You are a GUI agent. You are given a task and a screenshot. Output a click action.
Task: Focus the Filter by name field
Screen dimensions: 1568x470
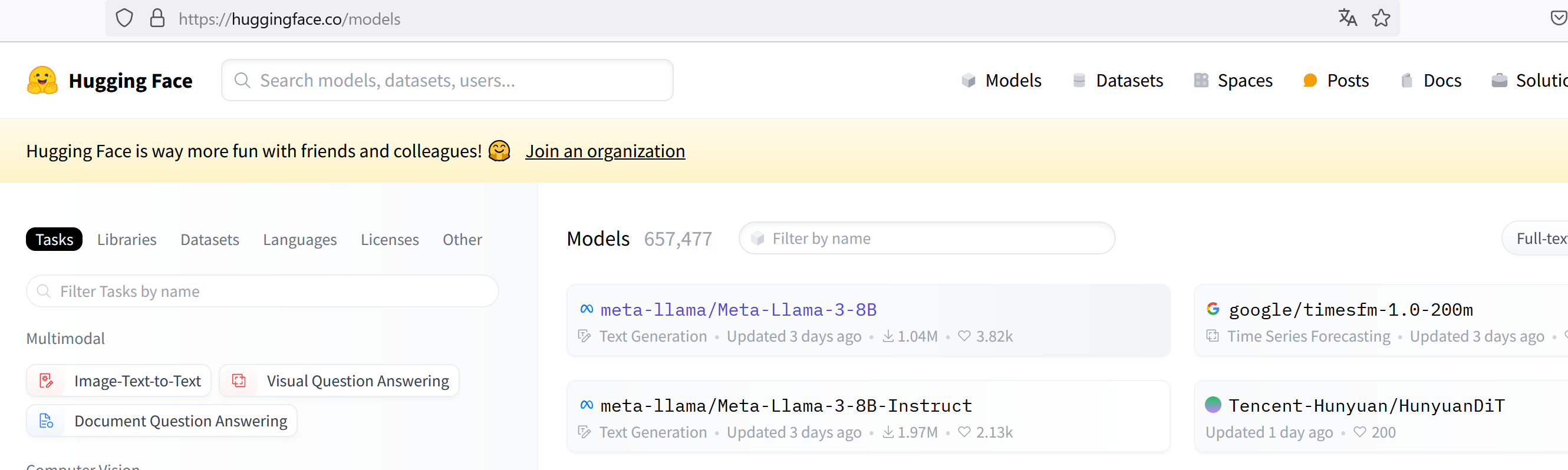point(927,239)
